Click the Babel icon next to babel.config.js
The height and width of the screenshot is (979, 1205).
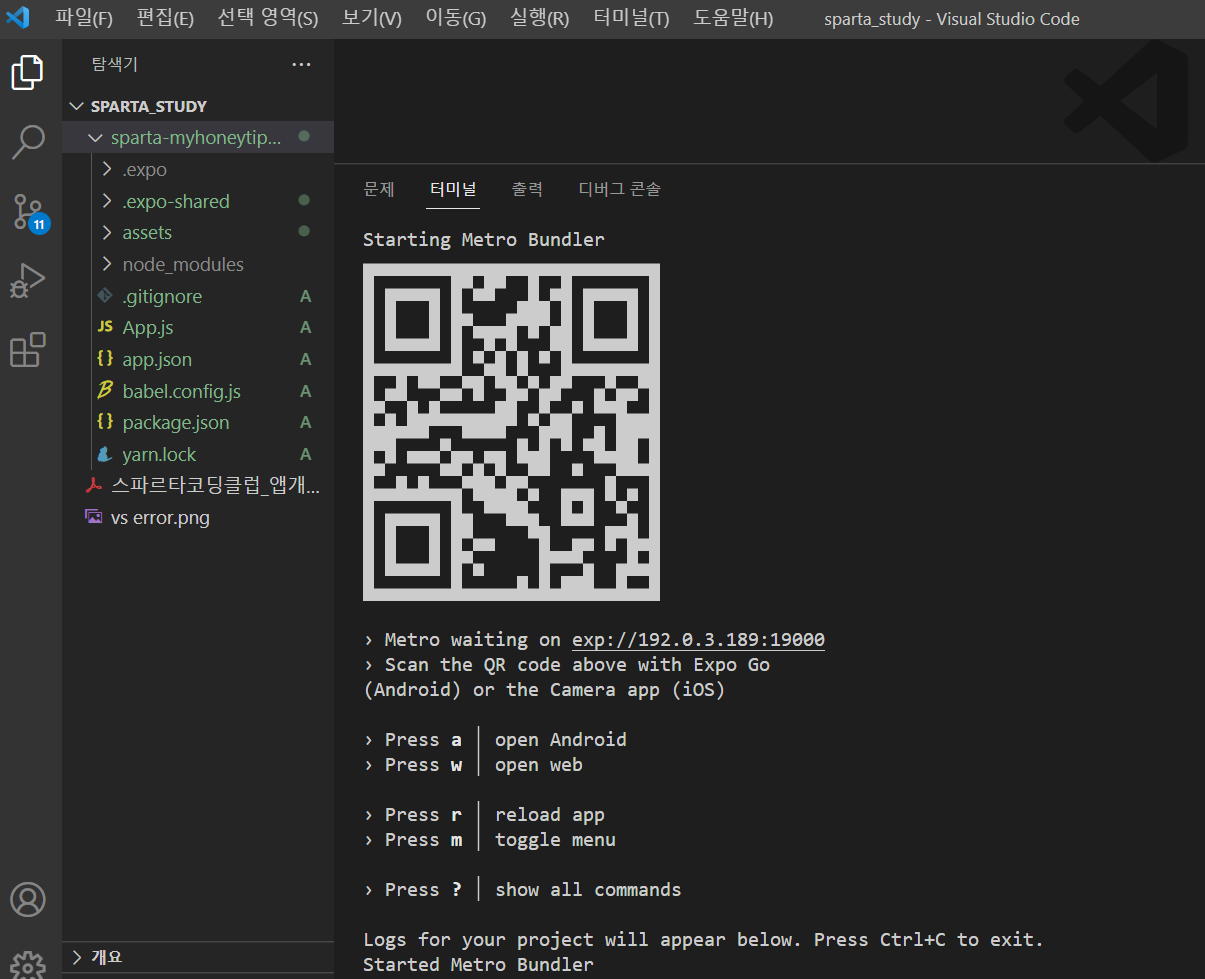pos(104,391)
